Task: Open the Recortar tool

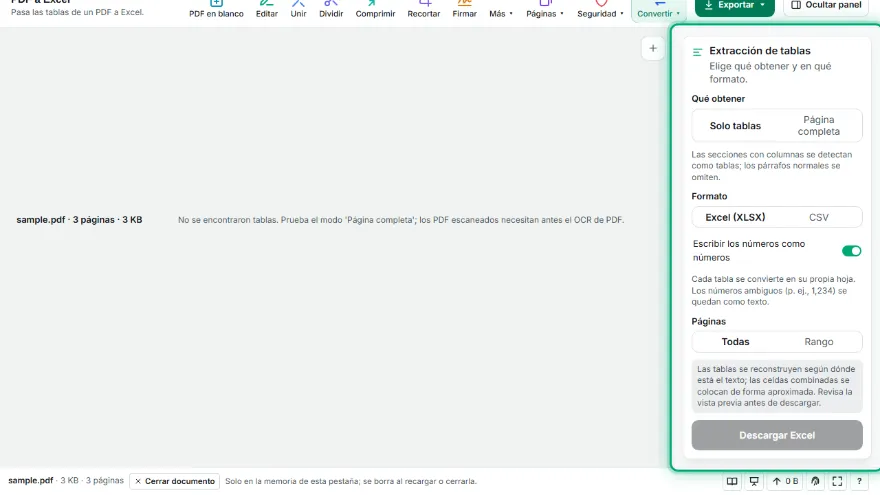Action: coord(424,9)
